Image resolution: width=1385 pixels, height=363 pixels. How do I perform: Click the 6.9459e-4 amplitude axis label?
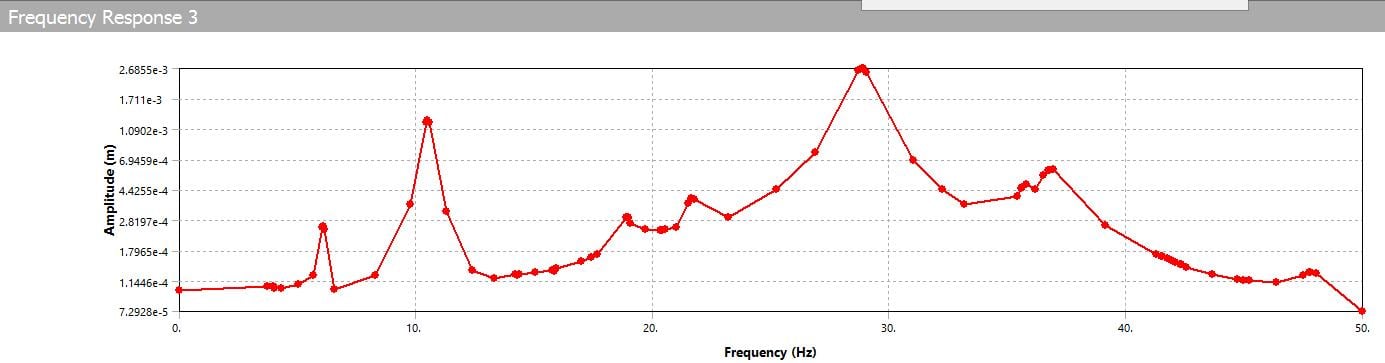tap(143, 161)
